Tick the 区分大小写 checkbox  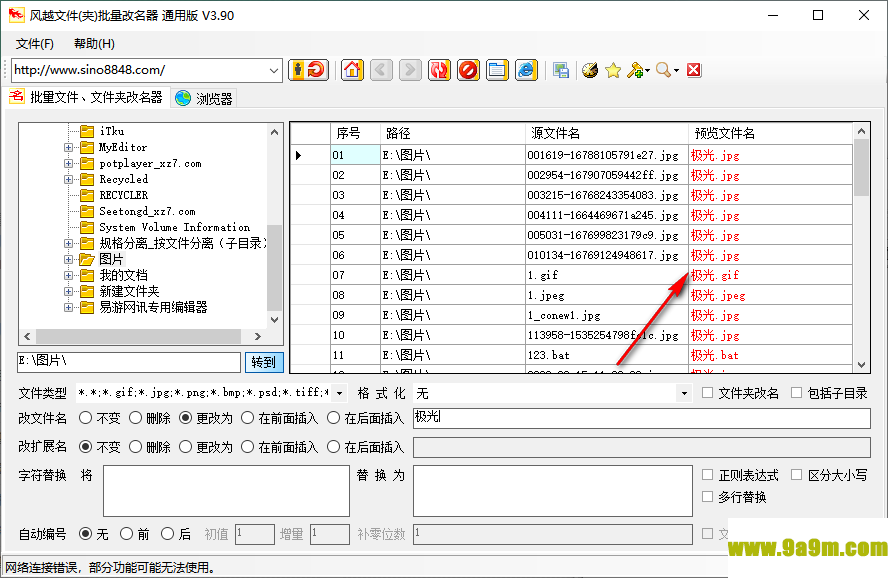[x=796, y=474]
